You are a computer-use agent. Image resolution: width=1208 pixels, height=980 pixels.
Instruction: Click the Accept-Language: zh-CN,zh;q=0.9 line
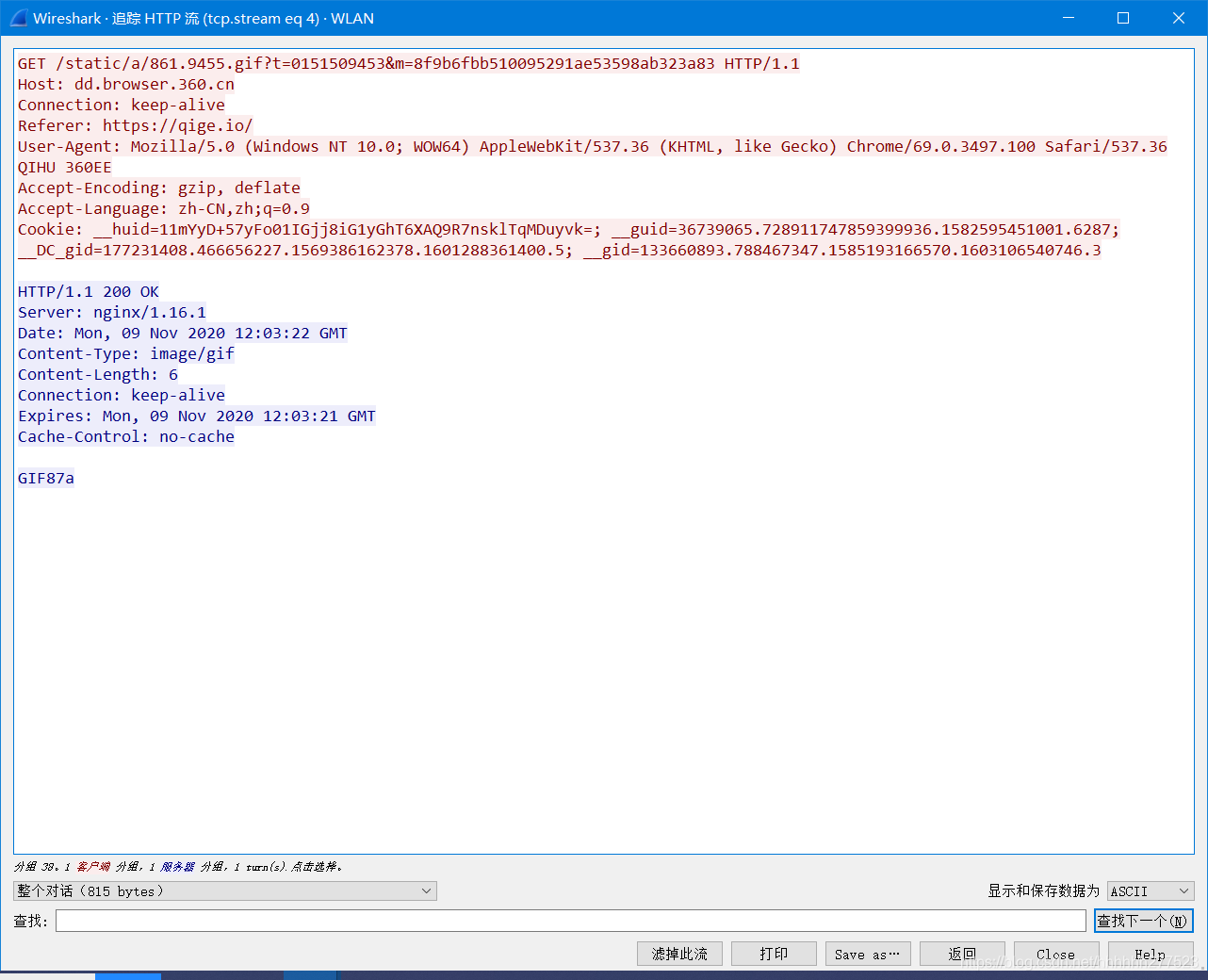(x=163, y=208)
